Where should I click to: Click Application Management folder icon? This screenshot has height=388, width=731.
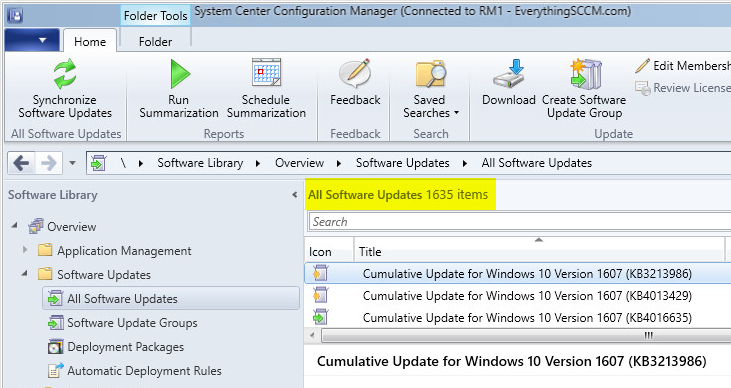(x=45, y=250)
